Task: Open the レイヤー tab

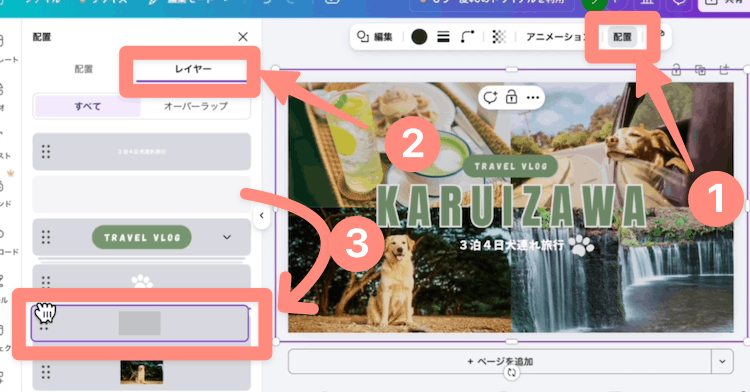Action: [192, 69]
